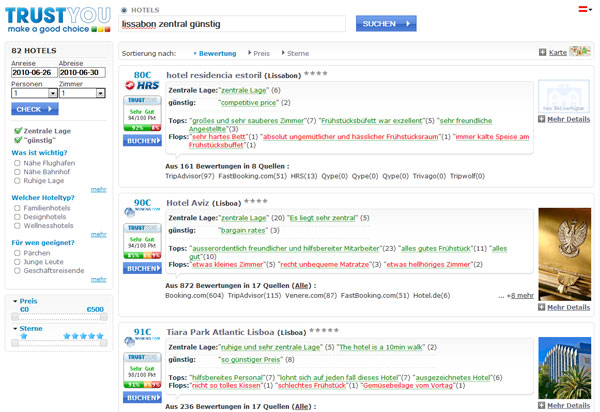Open the Karte map link
Image resolution: width=600 pixels, height=412 pixels.
558,53
